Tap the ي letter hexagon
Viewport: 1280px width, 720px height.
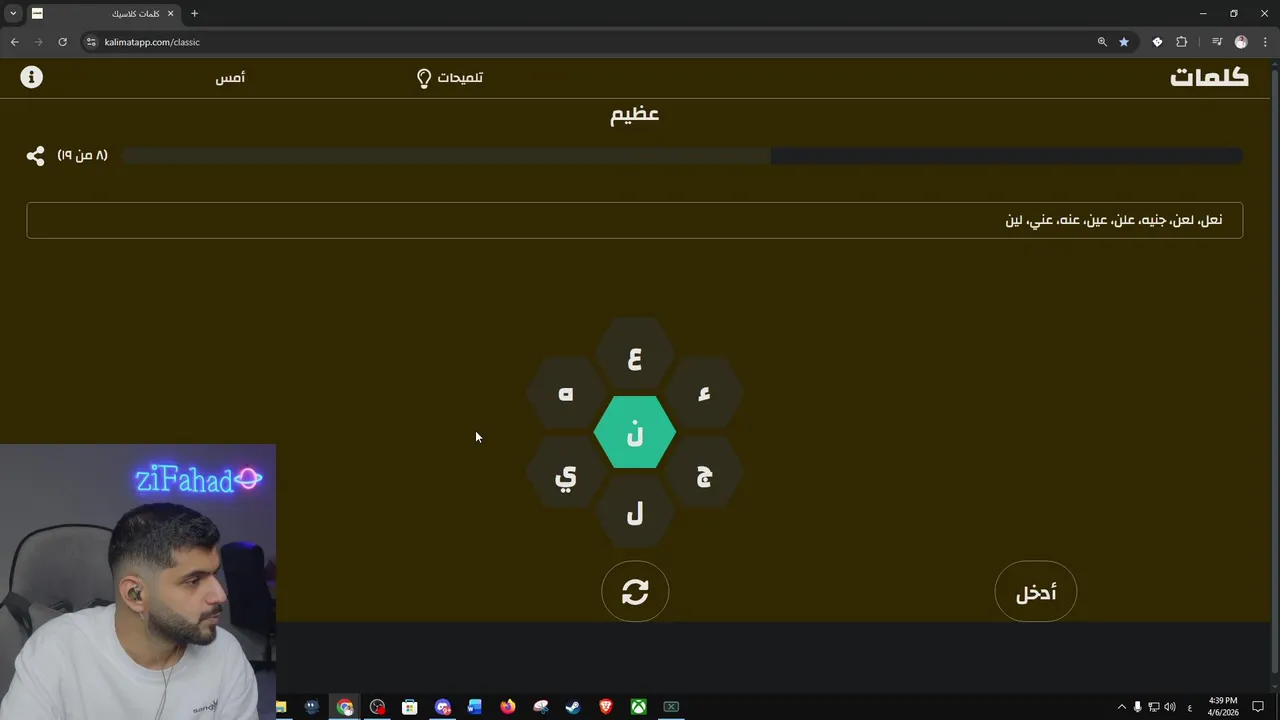tap(566, 474)
